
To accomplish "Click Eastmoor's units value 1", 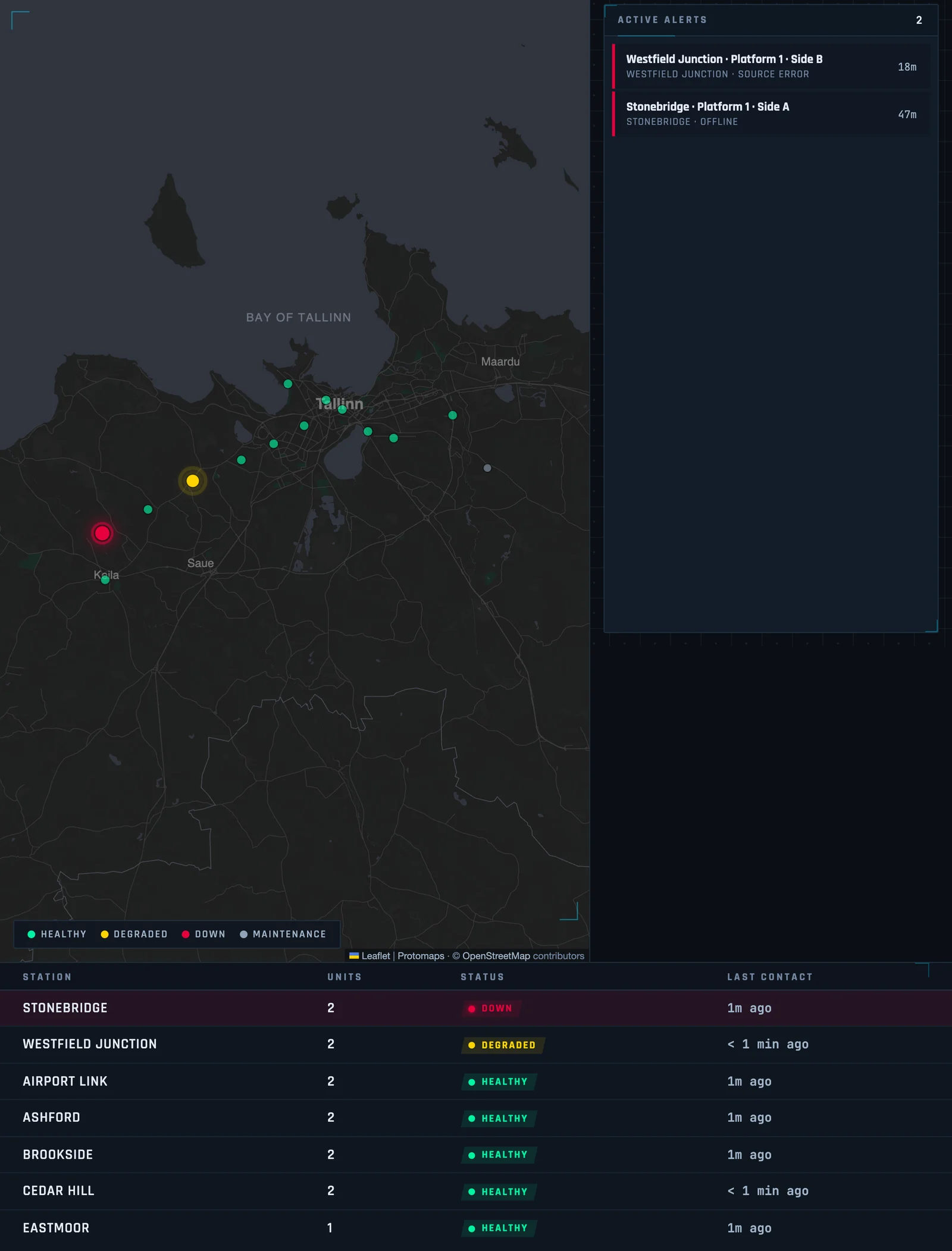I will click(x=330, y=1228).
